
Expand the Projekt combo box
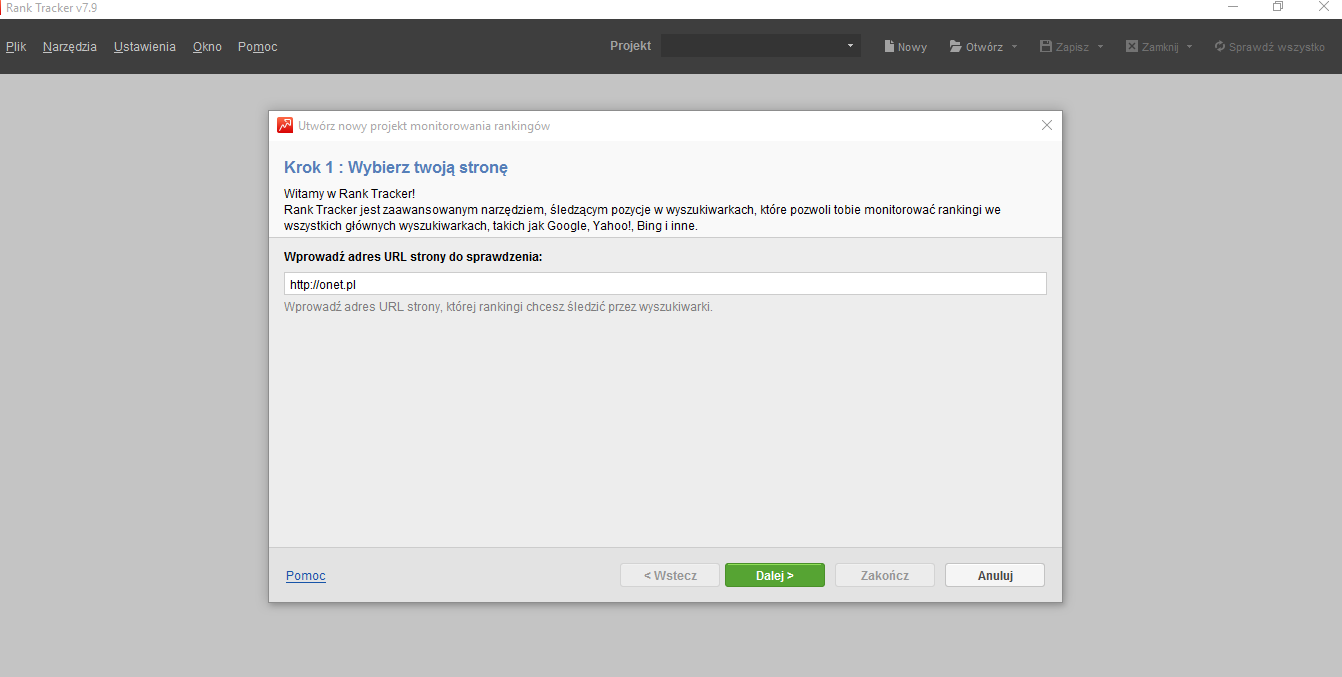click(850, 46)
